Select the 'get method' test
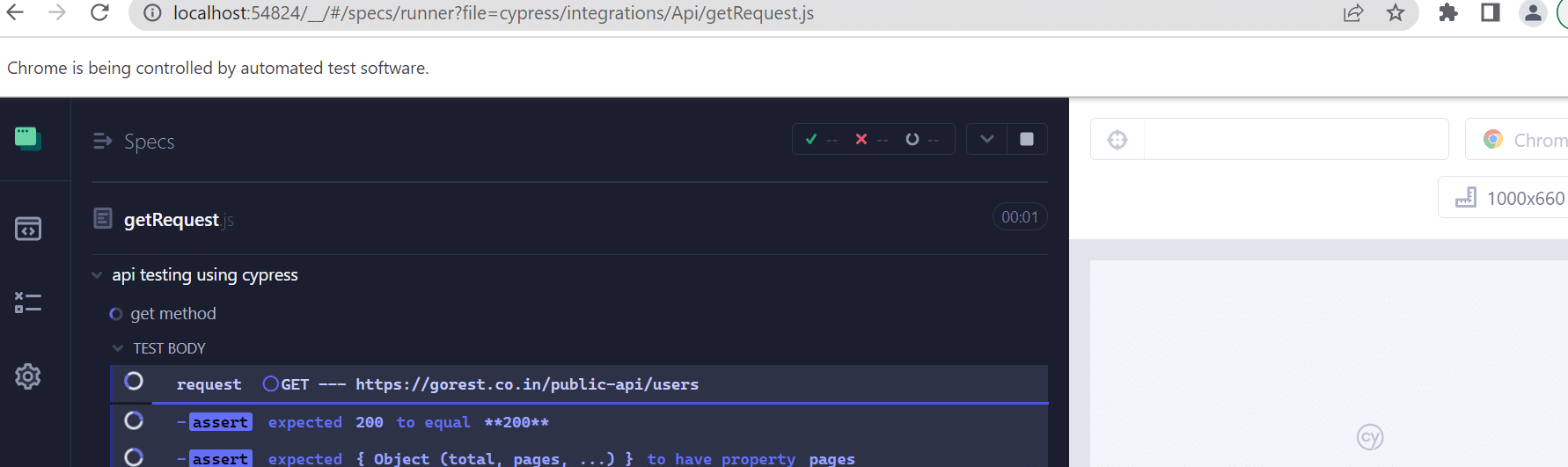The height and width of the screenshot is (467, 1568). point(173,314)
